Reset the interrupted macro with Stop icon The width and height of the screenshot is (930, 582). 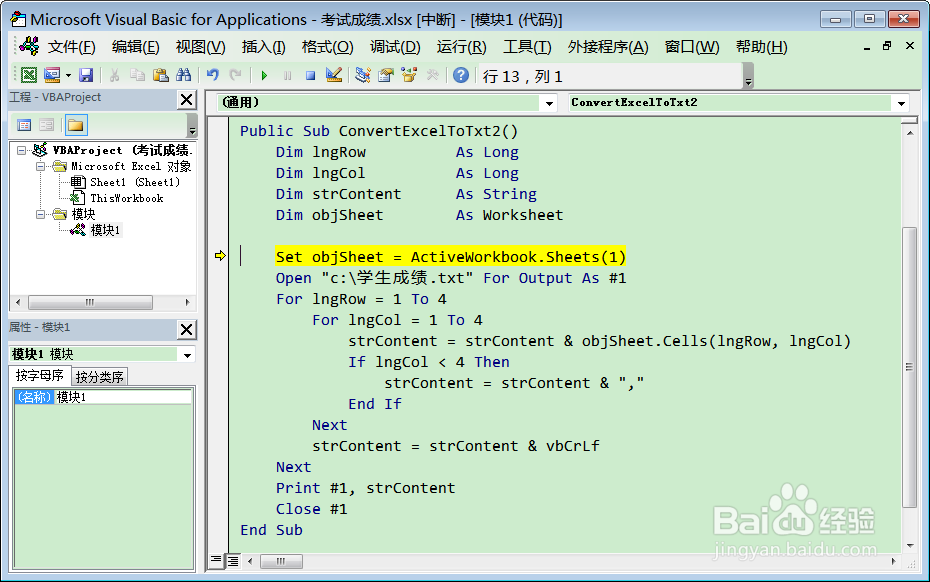310,73
